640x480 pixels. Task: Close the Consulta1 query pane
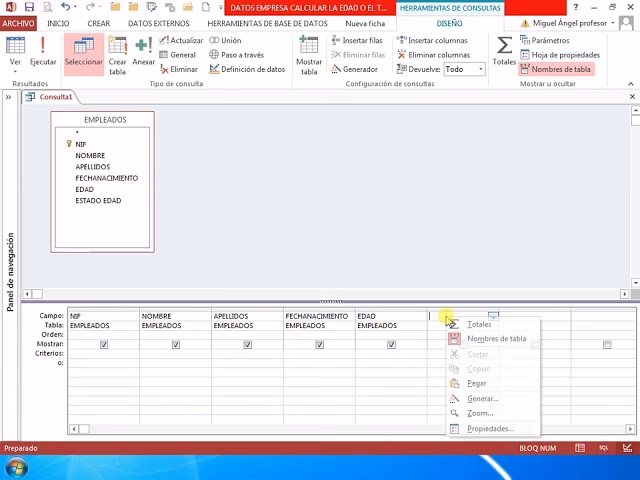click(632, 97)
